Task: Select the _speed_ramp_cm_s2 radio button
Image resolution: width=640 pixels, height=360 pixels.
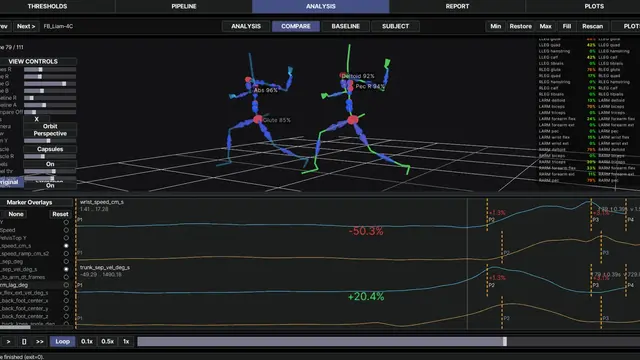Action: click(x=66, y=253)
